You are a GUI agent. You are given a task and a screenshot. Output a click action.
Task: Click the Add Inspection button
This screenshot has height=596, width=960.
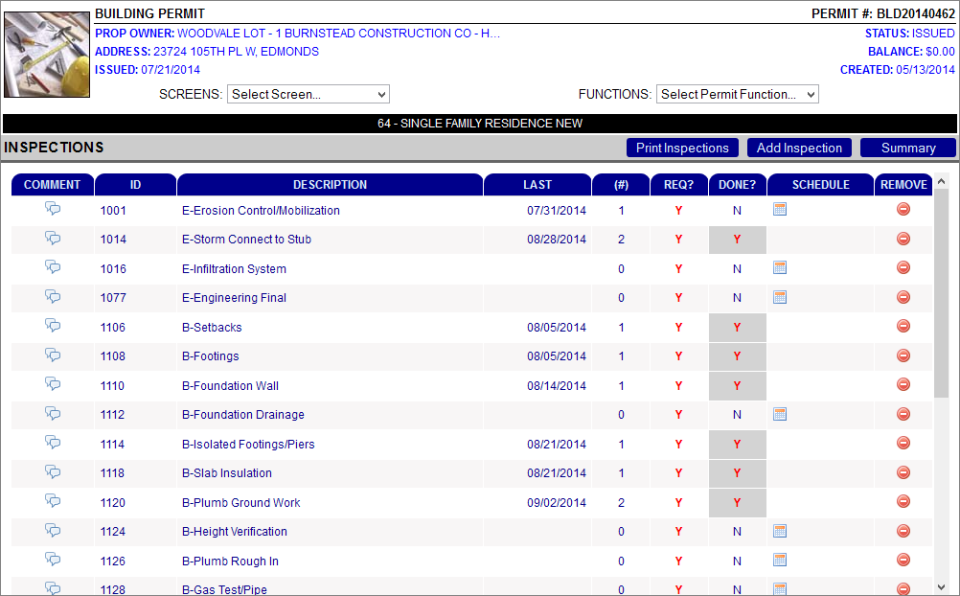click(x=799, y=148)
